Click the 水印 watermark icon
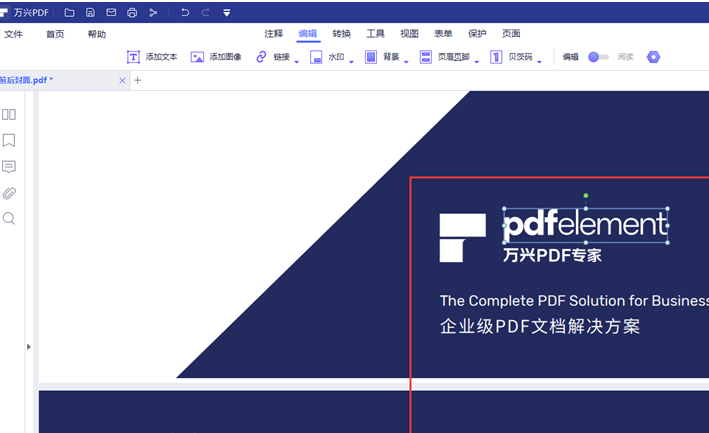Screen dimensions: 709x433 (x=316, y=57)
